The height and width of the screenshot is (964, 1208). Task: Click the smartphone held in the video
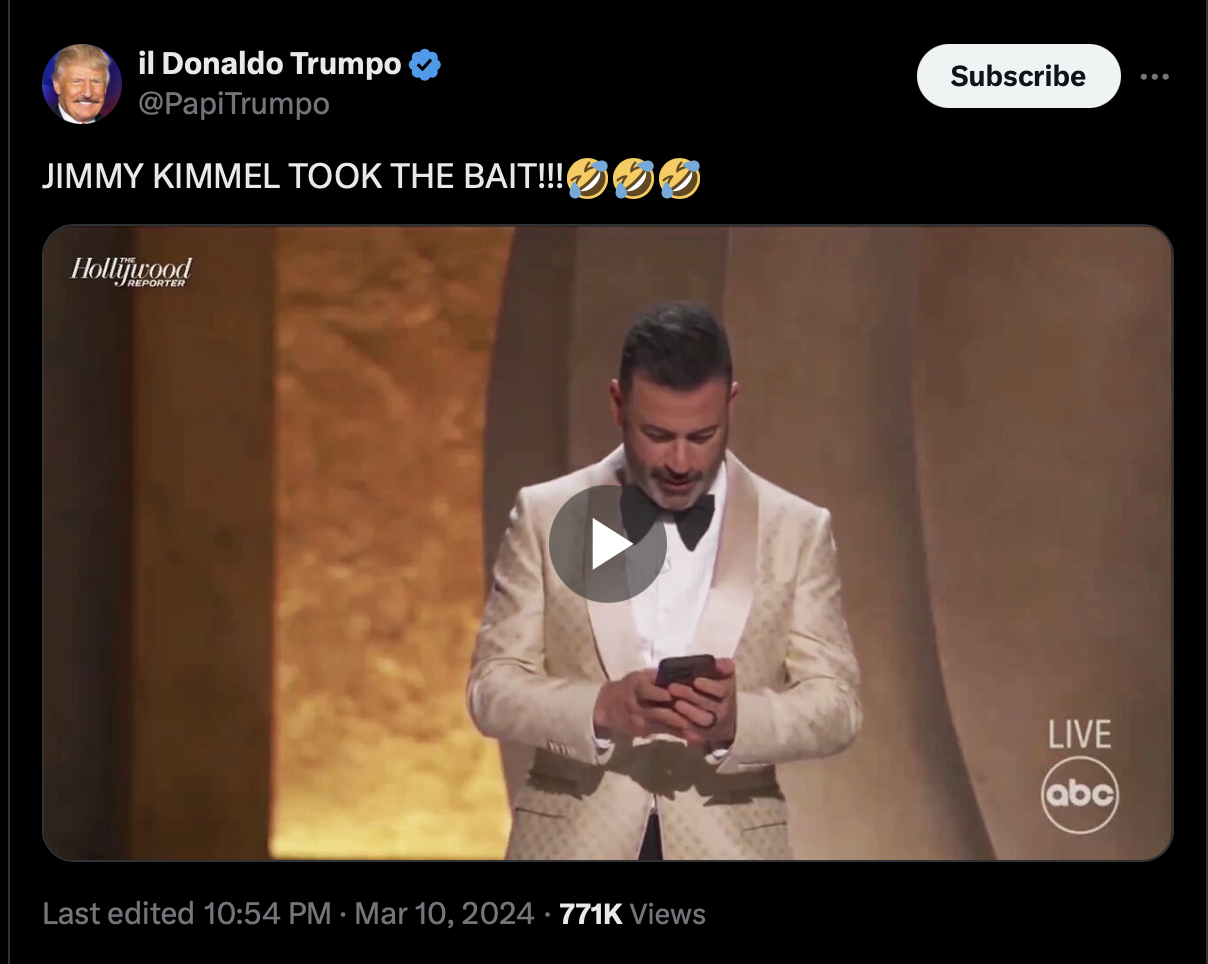point(685,670)
